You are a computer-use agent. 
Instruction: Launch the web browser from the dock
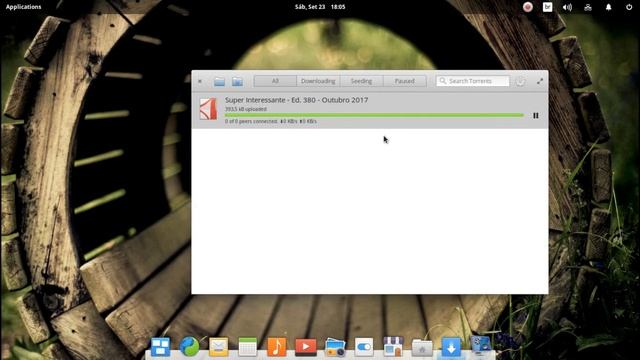click(x=189, y=347)
